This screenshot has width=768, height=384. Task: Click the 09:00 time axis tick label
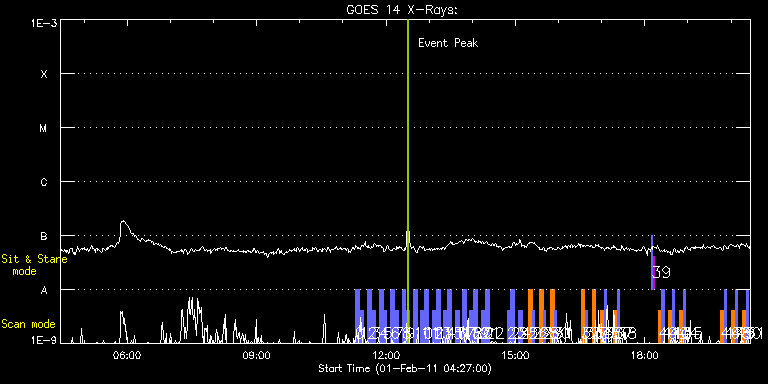pyautogui.click(x=257, y=355)
